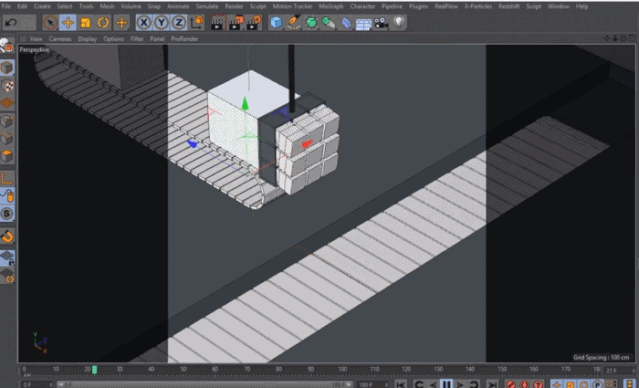This screenshot has width=639, height=388.
Task: Open the viewport ProRender menu
Action: (185, 39)
